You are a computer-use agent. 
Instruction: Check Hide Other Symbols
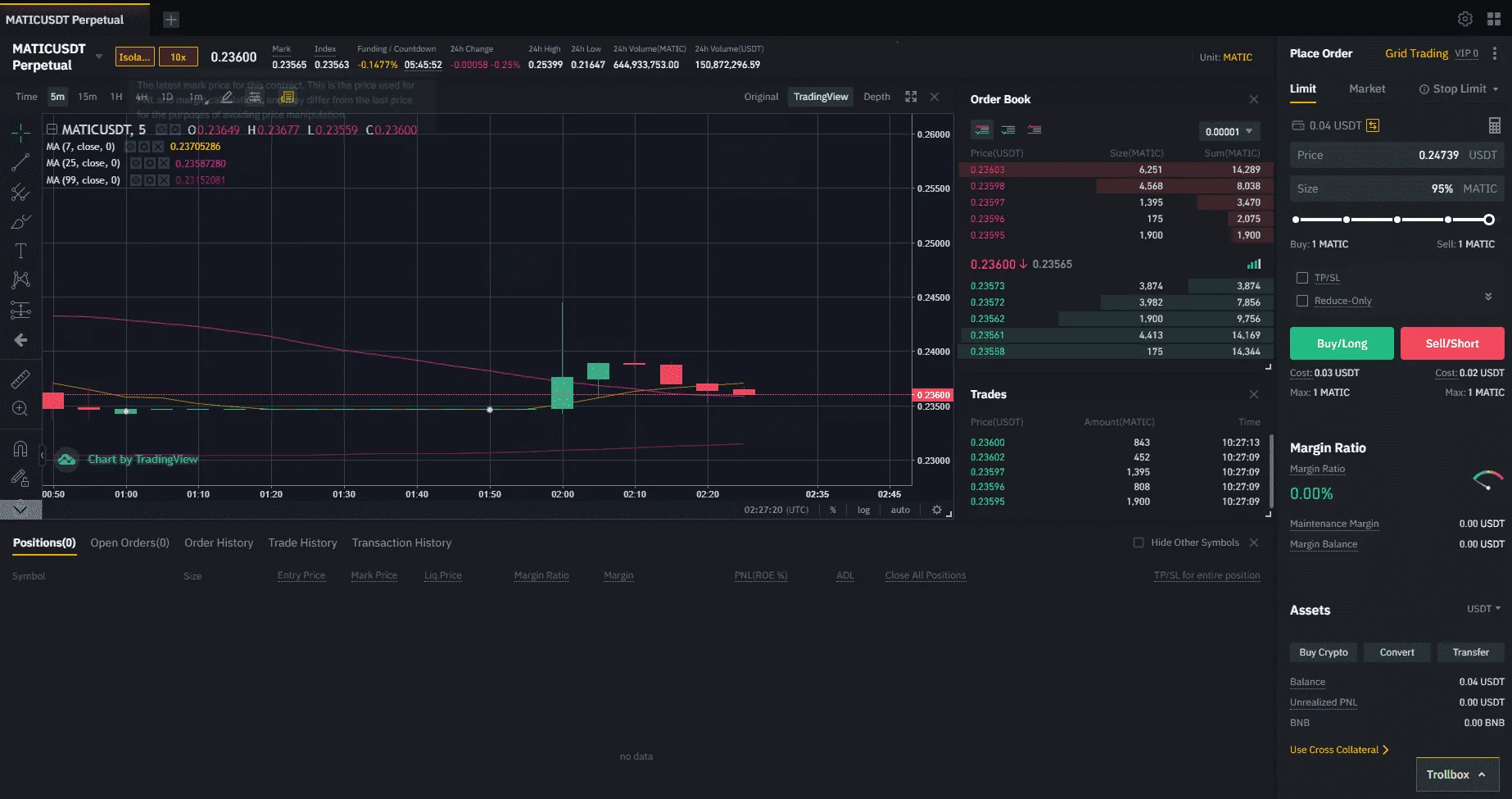pyautogui.click(x=1139, y=543)
